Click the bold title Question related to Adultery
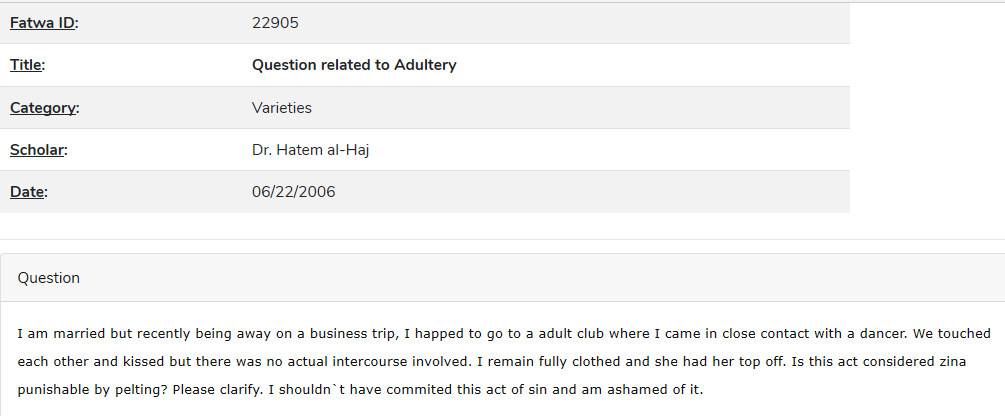Image resolution: width=1005 pixels, height=416 pixels. pos(354,65)
